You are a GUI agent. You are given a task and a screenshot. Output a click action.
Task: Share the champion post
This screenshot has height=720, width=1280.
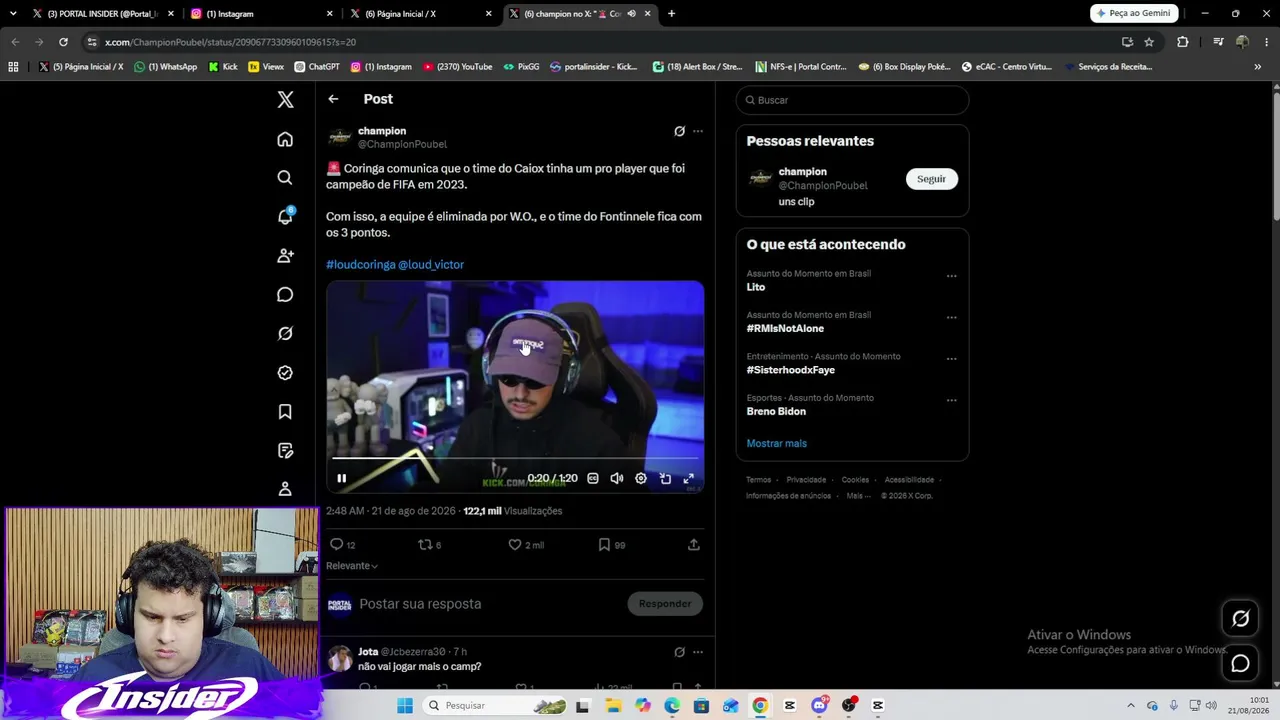click(694, 545)
